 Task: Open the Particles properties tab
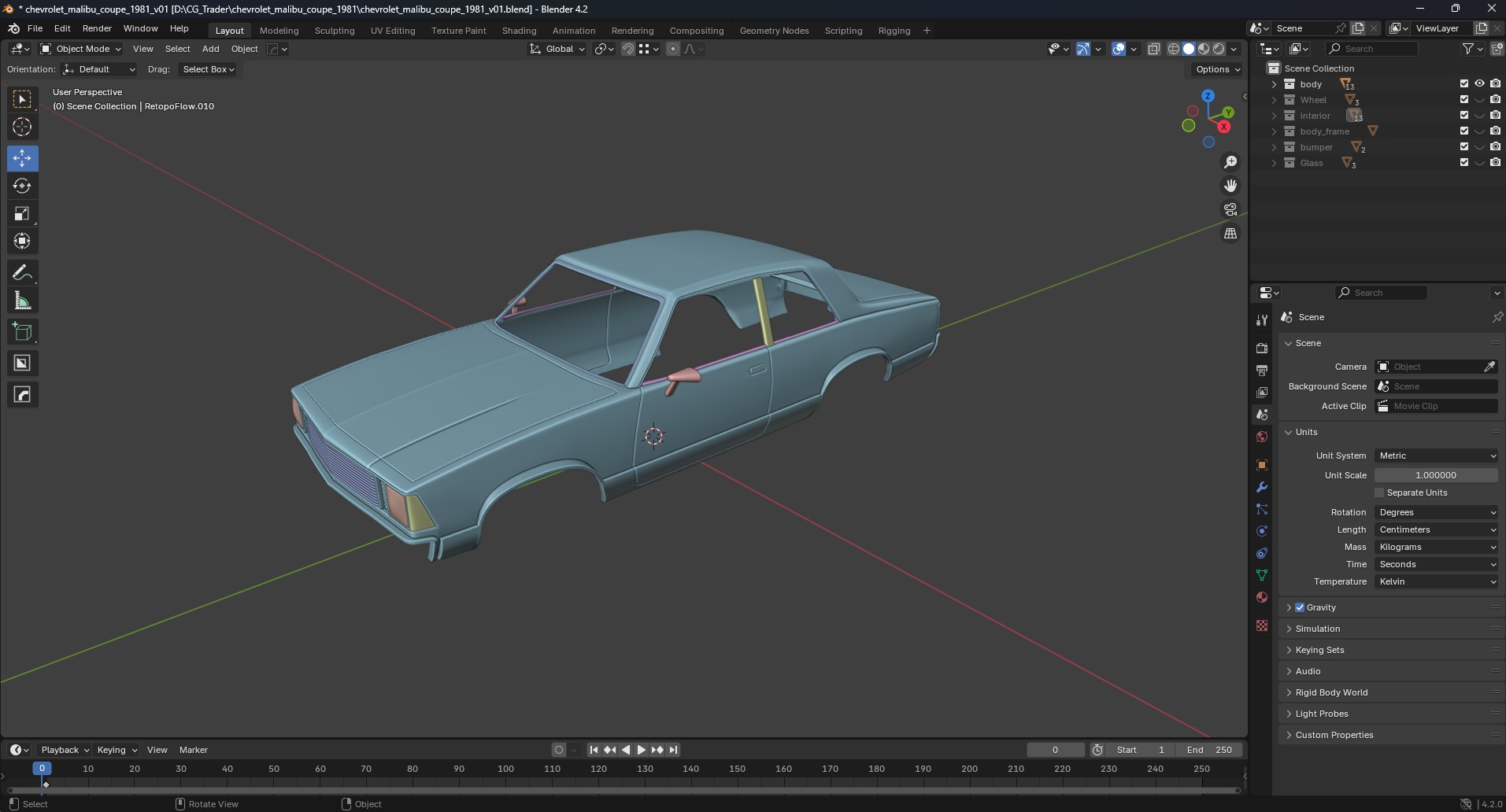click(x=1262, y=509)
